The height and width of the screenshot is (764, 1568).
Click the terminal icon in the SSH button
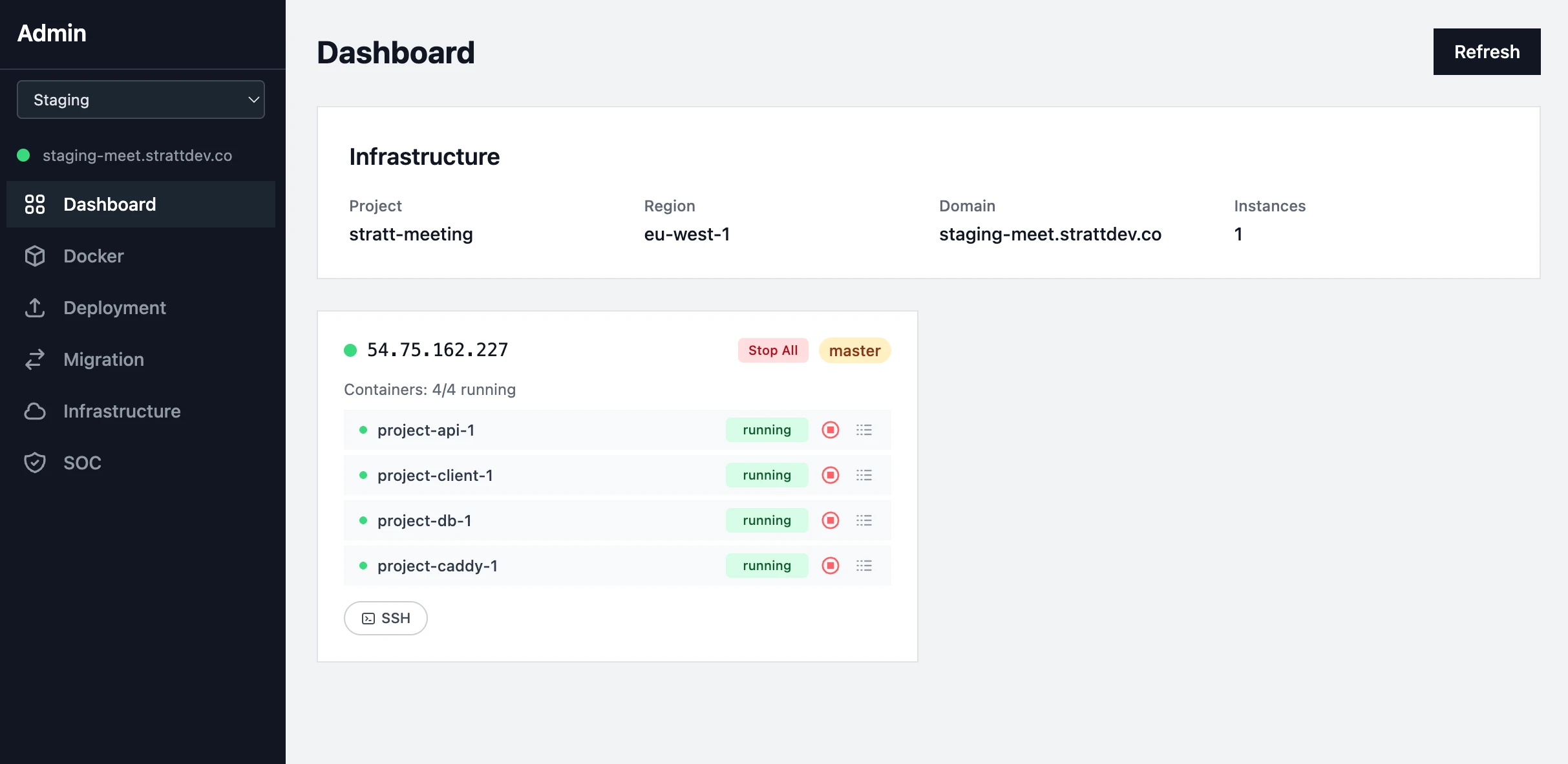368,618
